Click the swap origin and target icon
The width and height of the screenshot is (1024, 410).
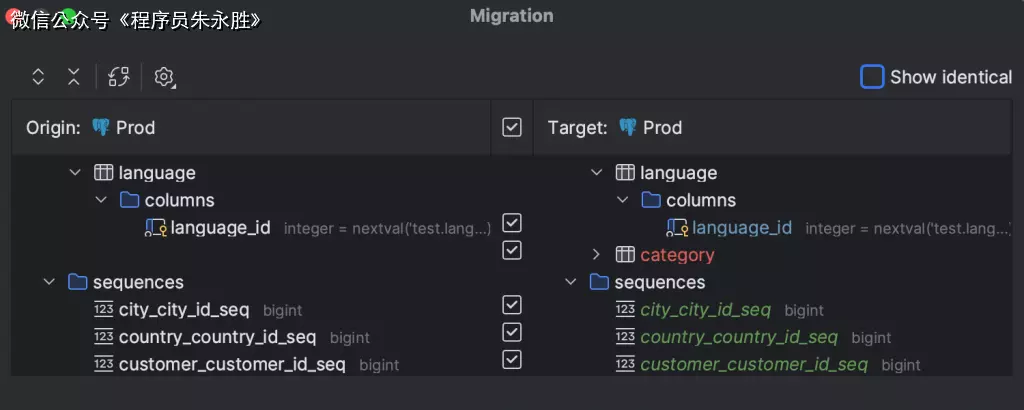click(x=119, y=77)
